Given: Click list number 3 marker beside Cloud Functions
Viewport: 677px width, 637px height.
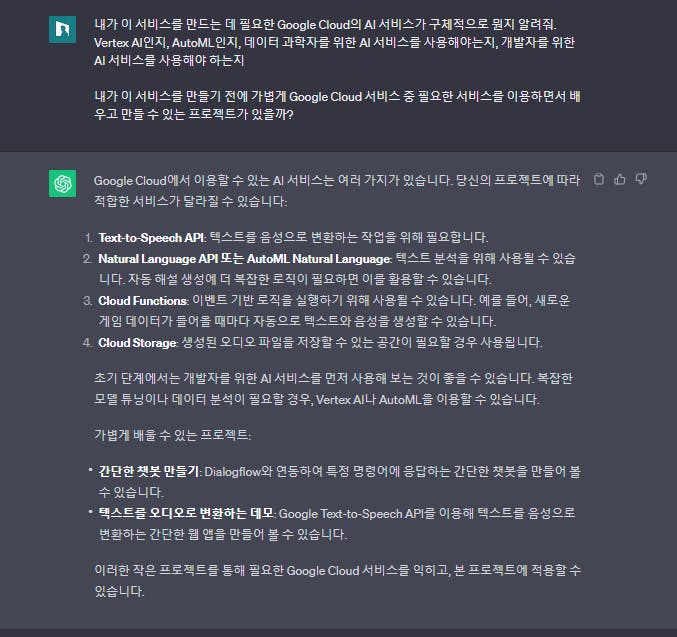Looking at the screenshot, I should pyautogui.click(x=87, y=301).
